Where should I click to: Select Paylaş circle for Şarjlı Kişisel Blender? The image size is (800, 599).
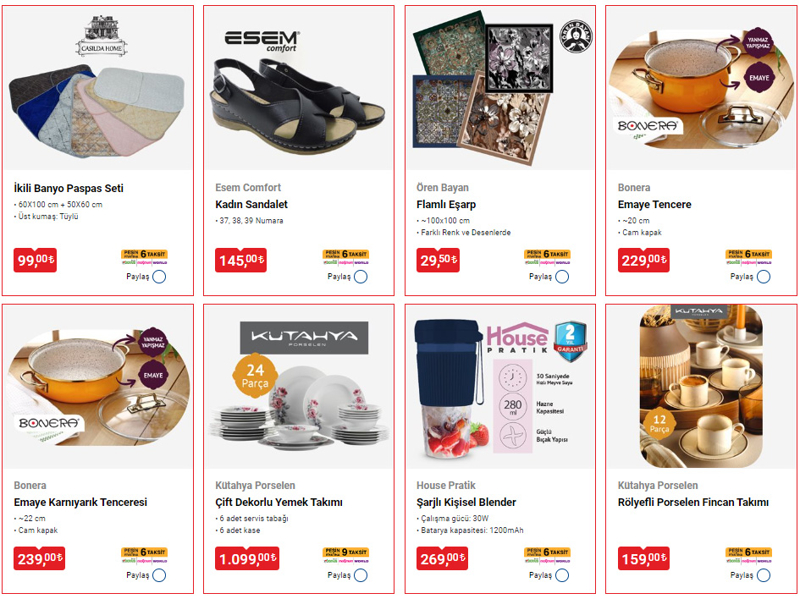tap(562, 576)
